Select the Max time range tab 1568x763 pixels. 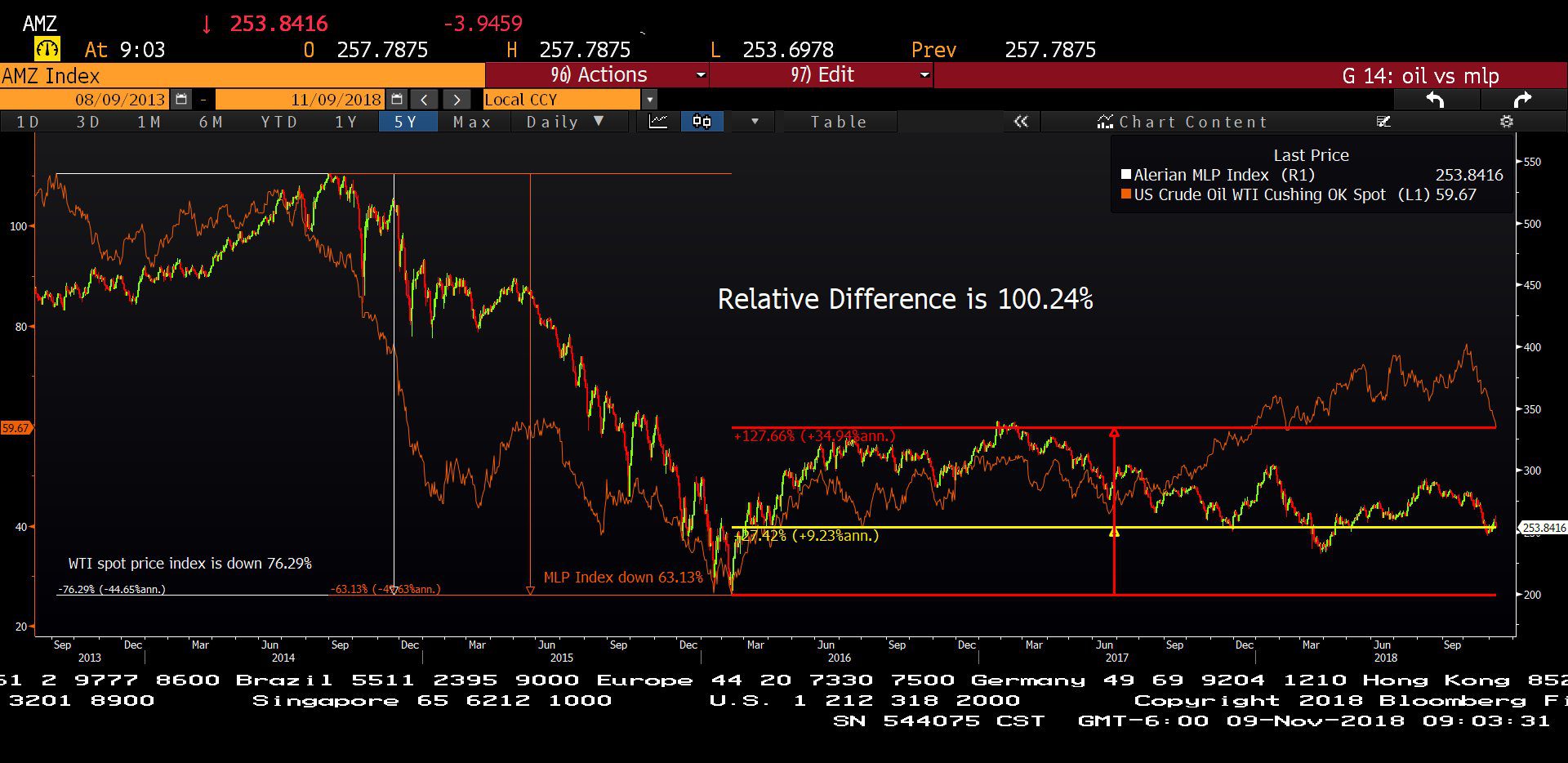(x=472, y=122)
